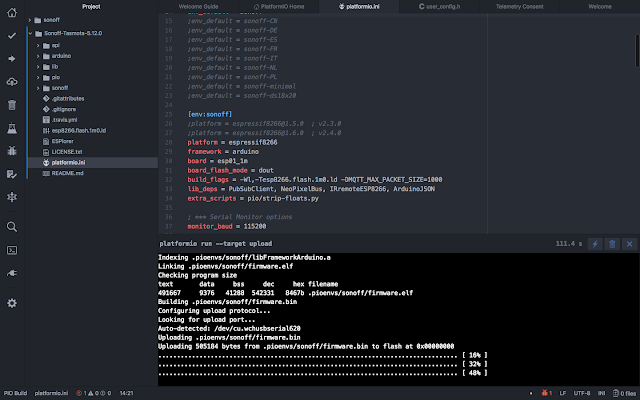This screenshot has height=400, width=640.
Task: Click the [env:sonoff] section header line
Action: 209,114
